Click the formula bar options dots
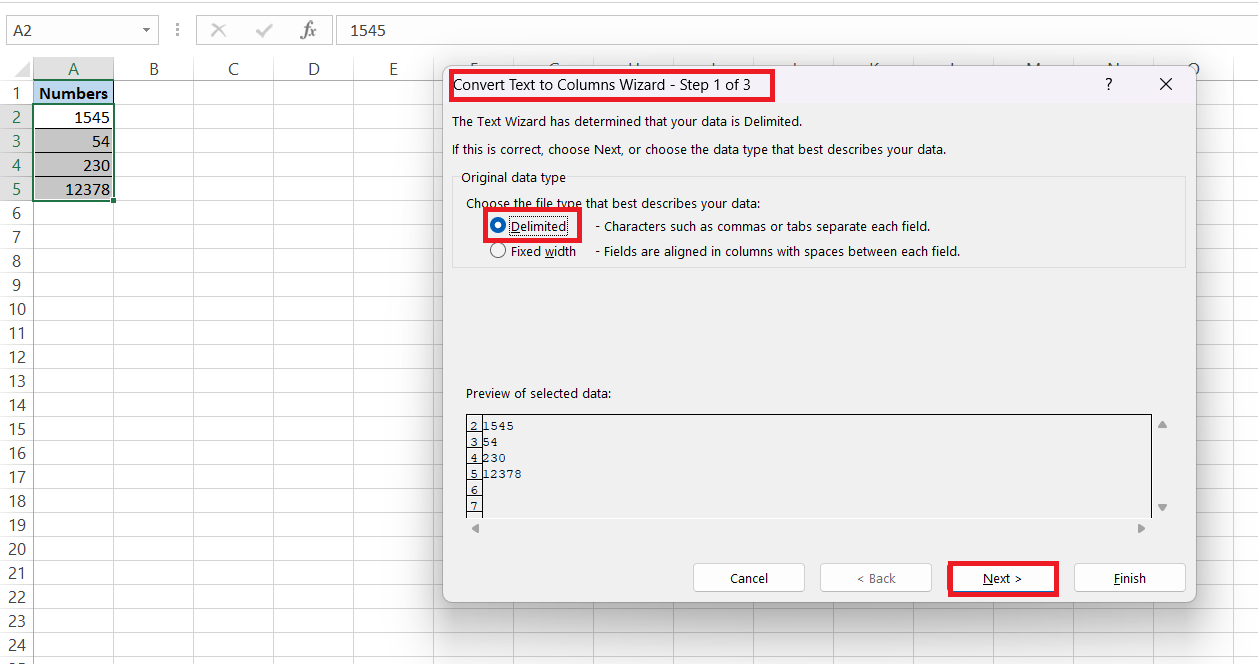This screenshot has height=664, width=1258. click(177, 31)
